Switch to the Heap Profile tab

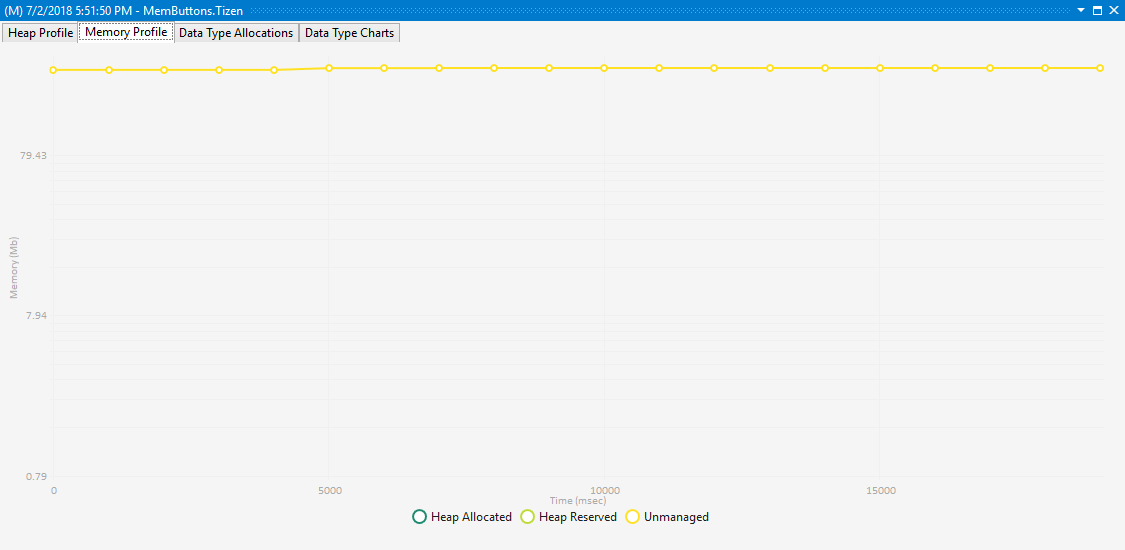pyautogui.click(x=40, y=33)
